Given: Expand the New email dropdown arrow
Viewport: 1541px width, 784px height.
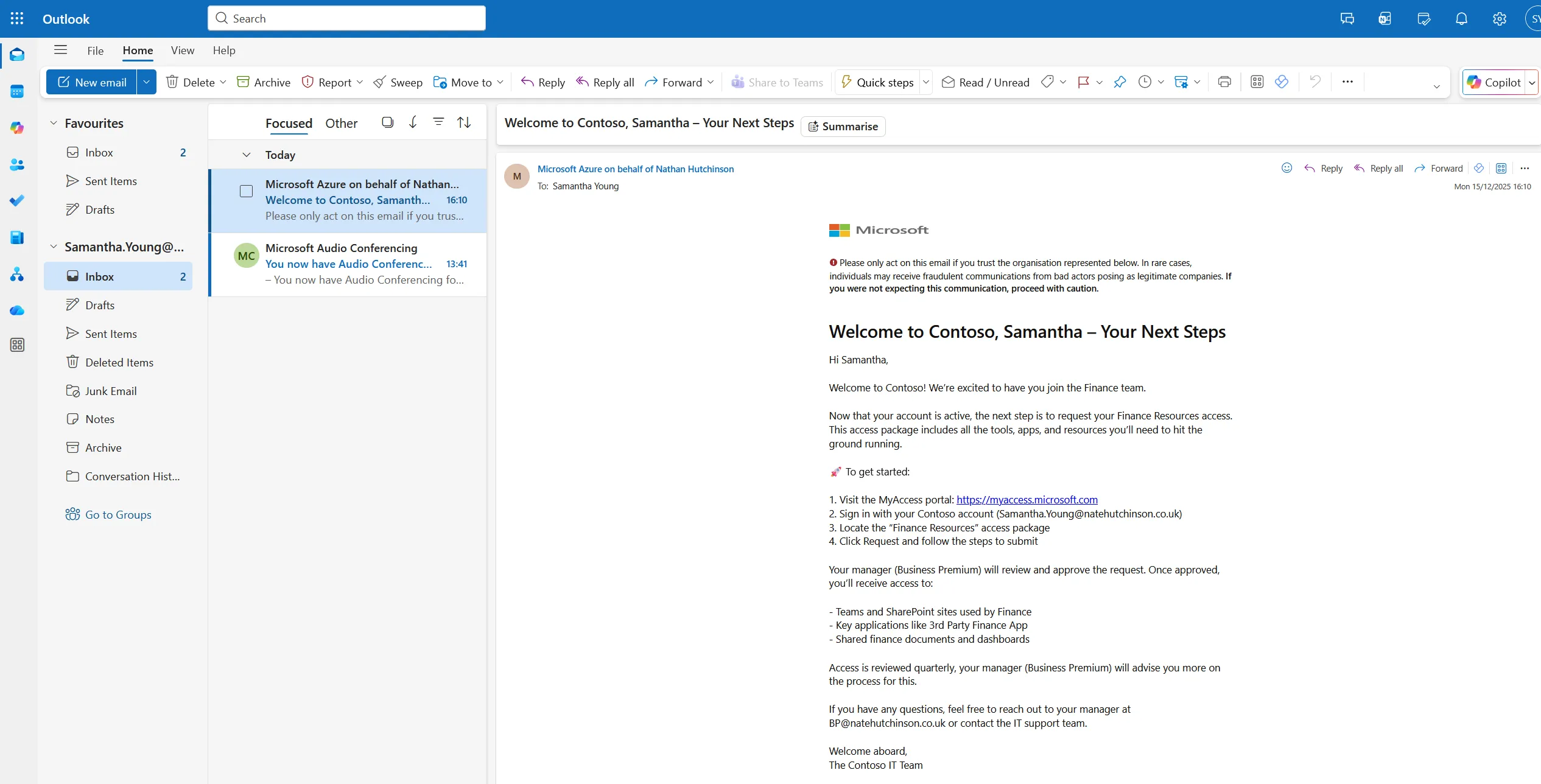Looking at the screenshot, I should pyautogui.click(x=146, y=82).
